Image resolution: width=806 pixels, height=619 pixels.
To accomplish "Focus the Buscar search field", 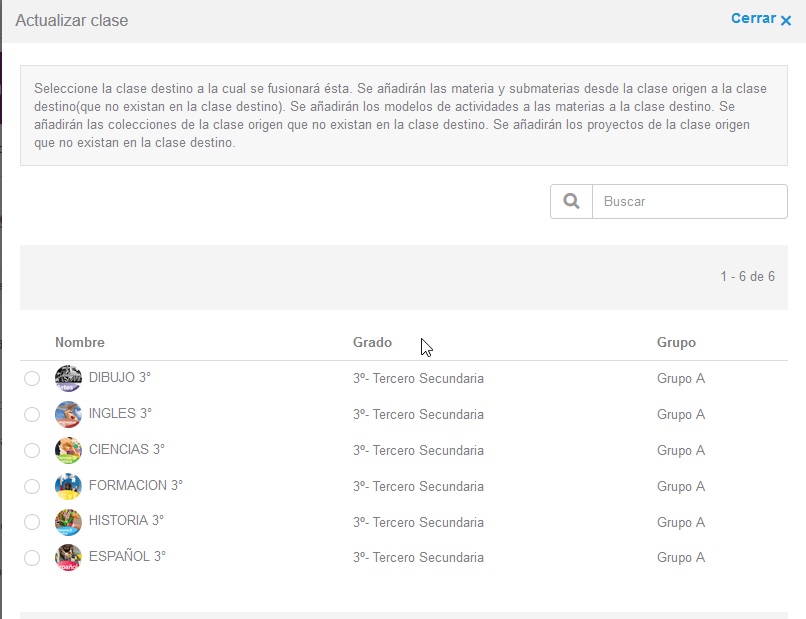I will pos(690,201).
